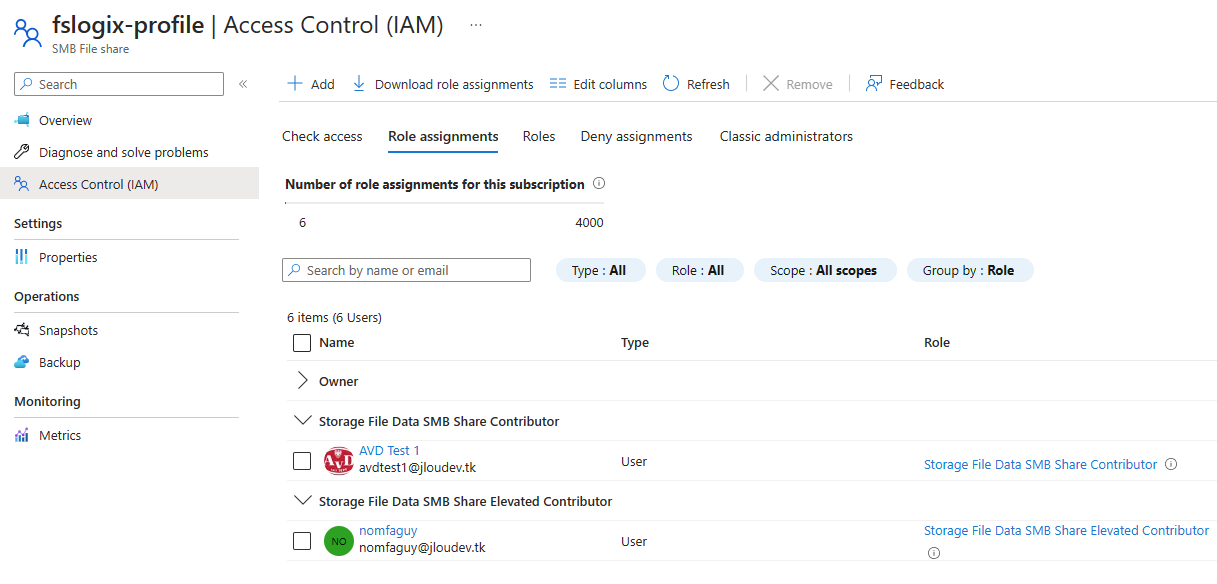
Task: Open Storage File Data SMB Share Elevated Contributor link
Action: (1066, 531)
